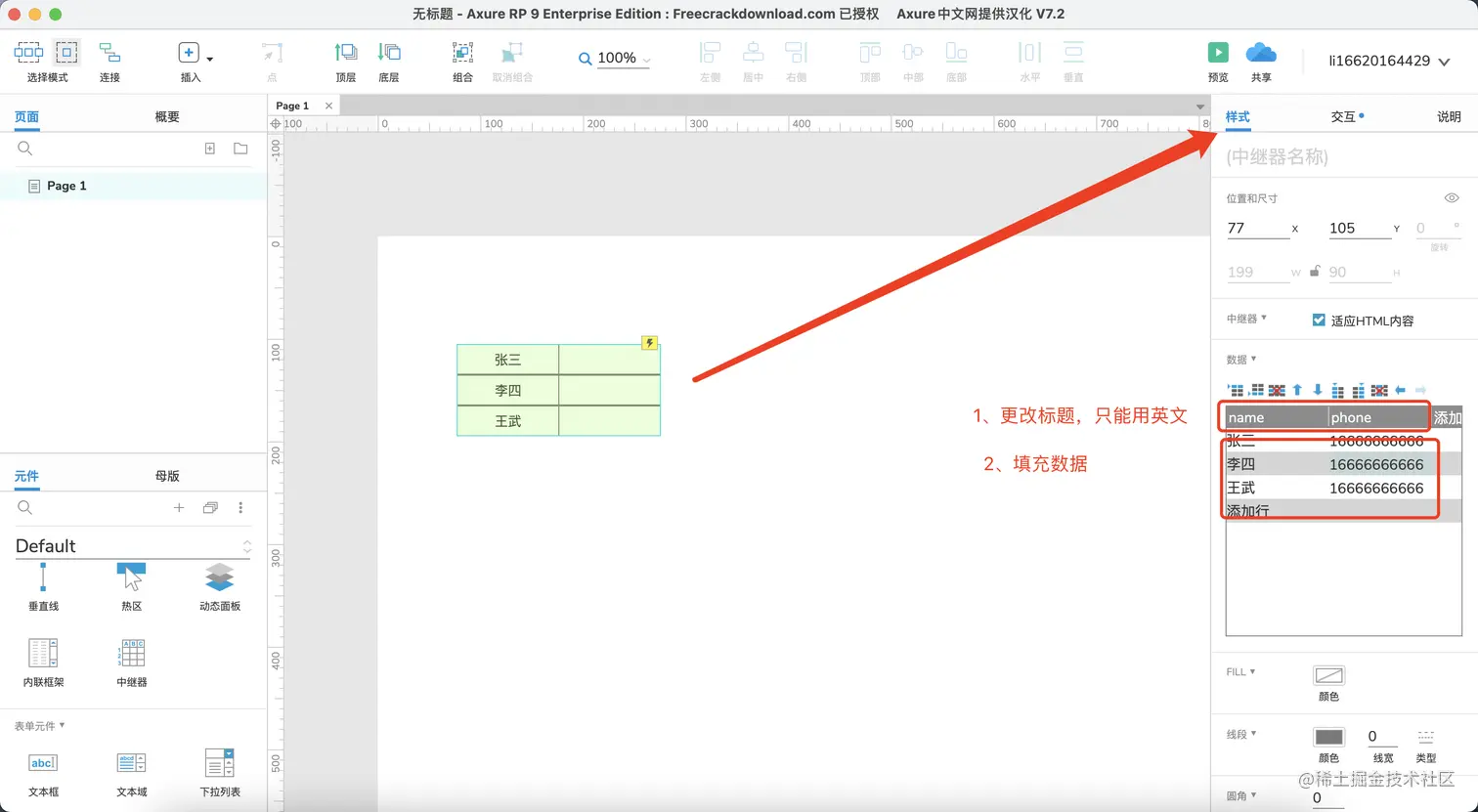1478x812 pixels.
Task: Click the 中继器名称 name field
Action: pos(1344,156)
